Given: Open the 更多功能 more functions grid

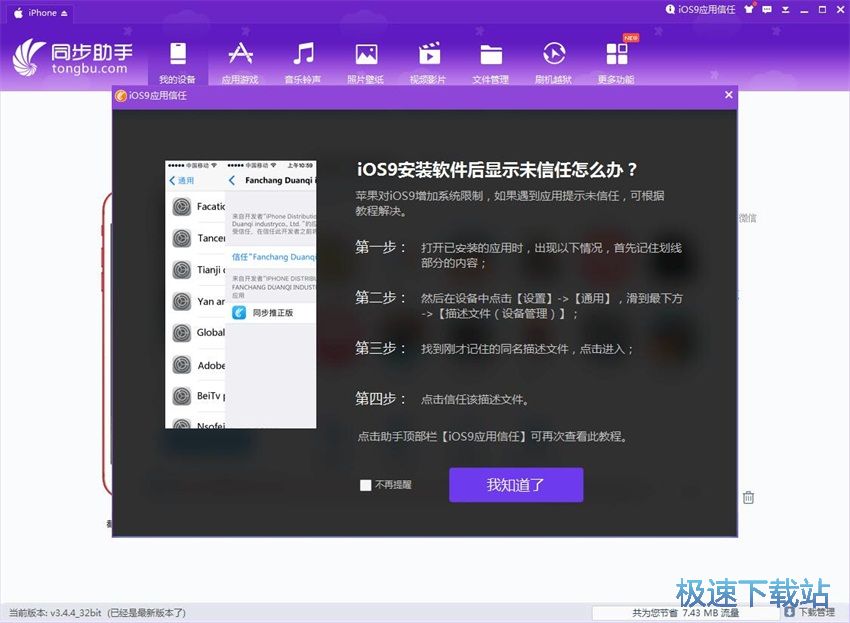Looking at the screenshot, I should pyautogui.click(x=616, y=62).
